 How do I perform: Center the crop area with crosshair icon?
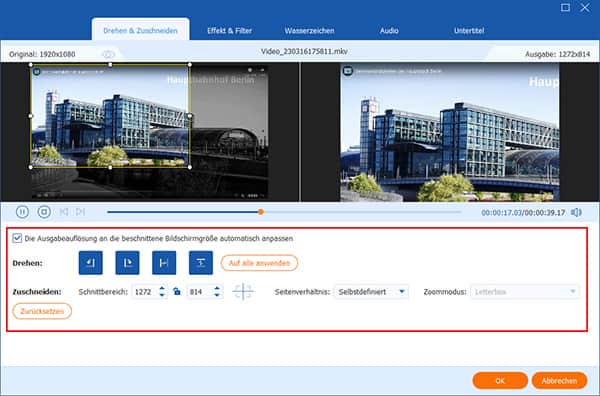click(243, 292)
